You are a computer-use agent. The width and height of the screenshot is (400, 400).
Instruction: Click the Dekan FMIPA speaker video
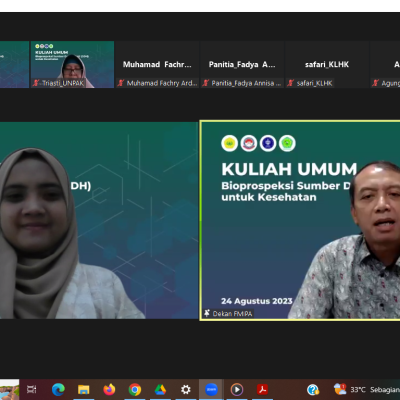[x=300, y=220]
